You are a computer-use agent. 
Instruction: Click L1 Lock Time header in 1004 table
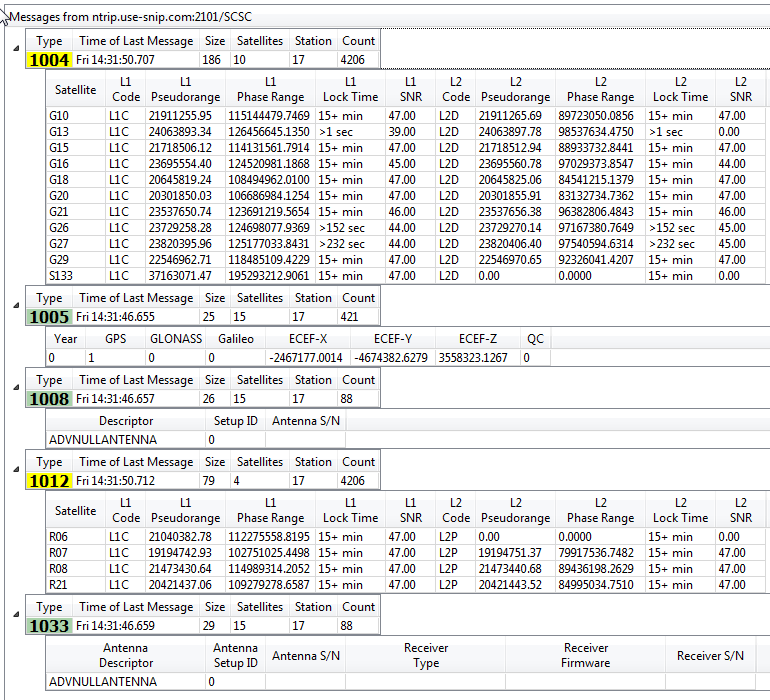[350, 89]
